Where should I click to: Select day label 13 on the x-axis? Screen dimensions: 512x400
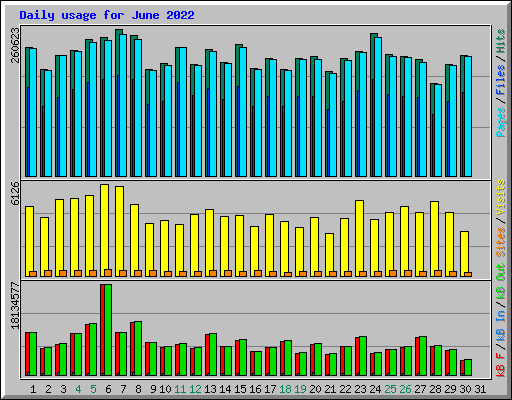(x=210, y=389)
